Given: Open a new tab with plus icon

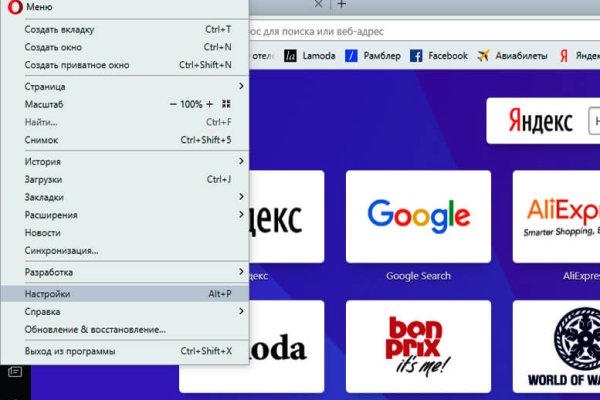Looking at the screenshot, I should pos(341,5).
